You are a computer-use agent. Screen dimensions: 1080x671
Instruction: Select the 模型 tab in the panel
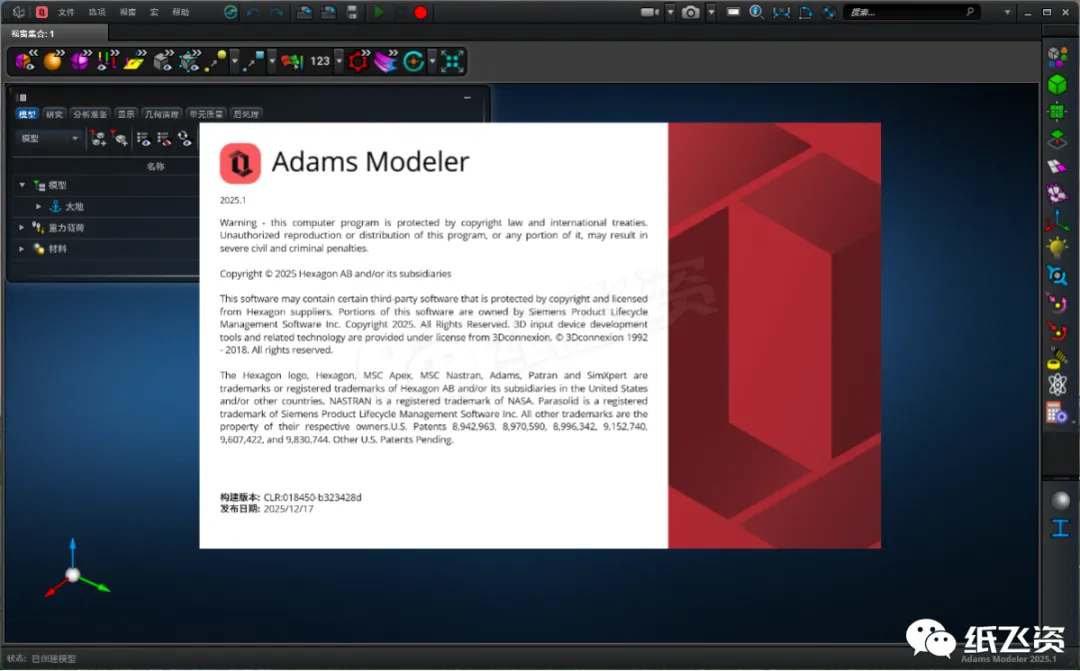pyautogui.click(x=28, y=114)
